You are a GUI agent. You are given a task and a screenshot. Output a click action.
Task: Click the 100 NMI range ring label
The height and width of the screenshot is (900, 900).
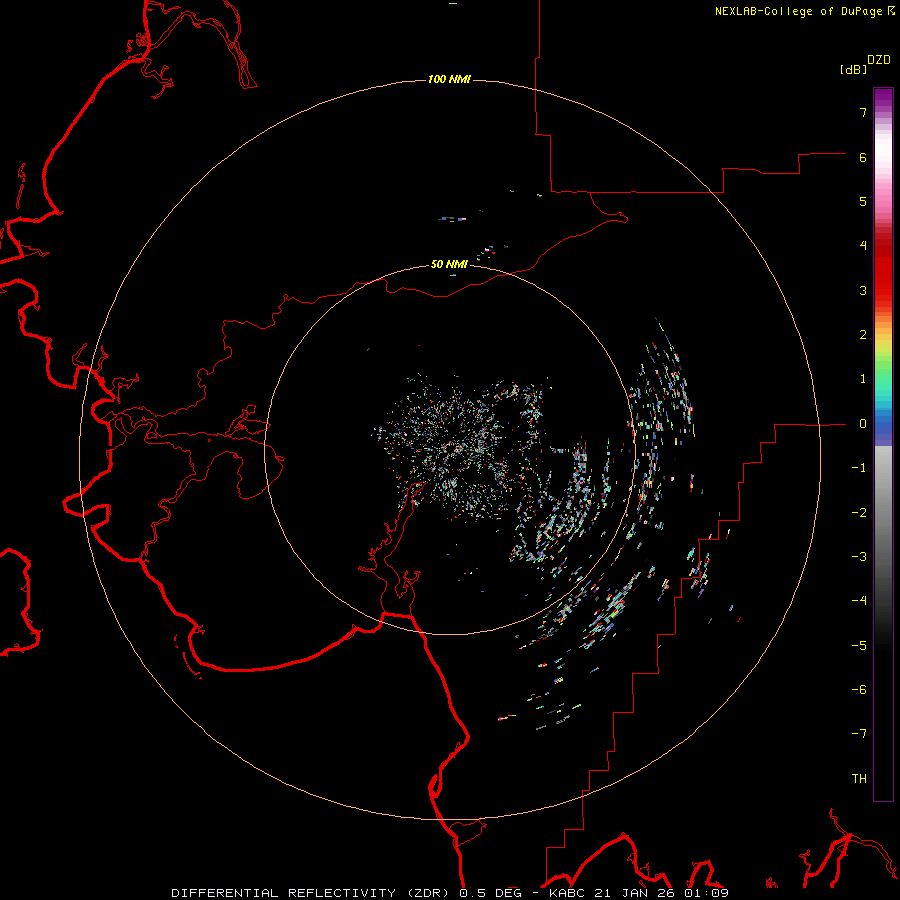[x=449, y=79]
